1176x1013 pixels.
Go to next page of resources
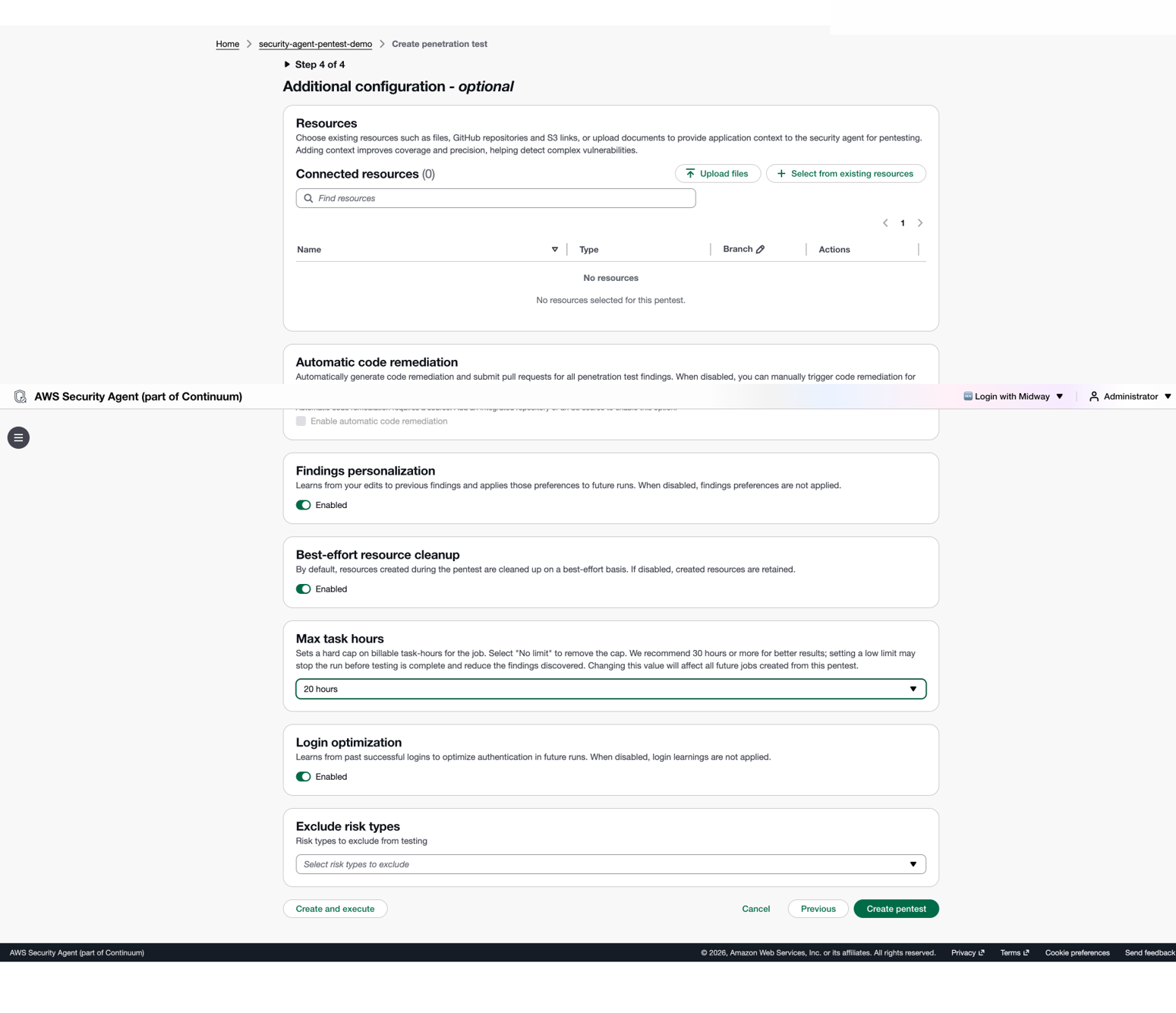click(x=920, y=223)
